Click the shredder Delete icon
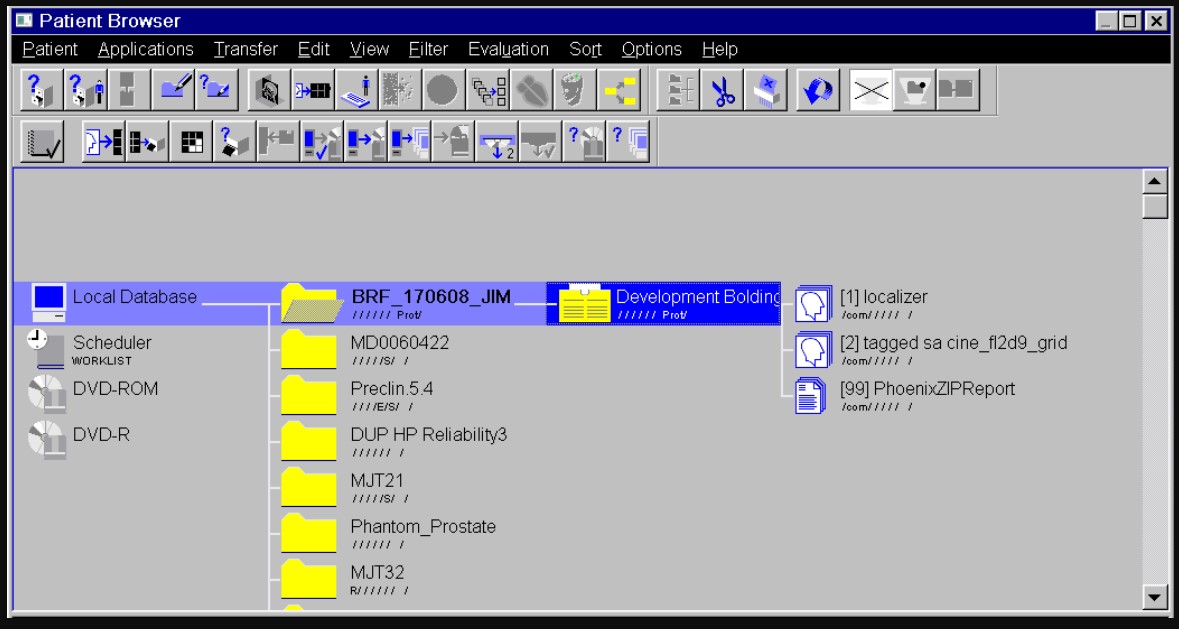The image size is (1179, 629). pyautogui.click(x=765, y=90)
